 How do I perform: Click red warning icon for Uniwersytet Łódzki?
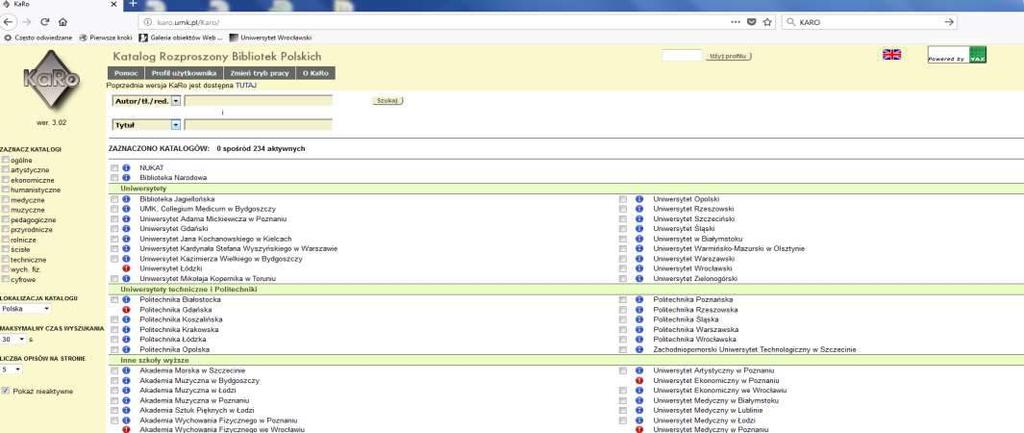coord(126,268)
